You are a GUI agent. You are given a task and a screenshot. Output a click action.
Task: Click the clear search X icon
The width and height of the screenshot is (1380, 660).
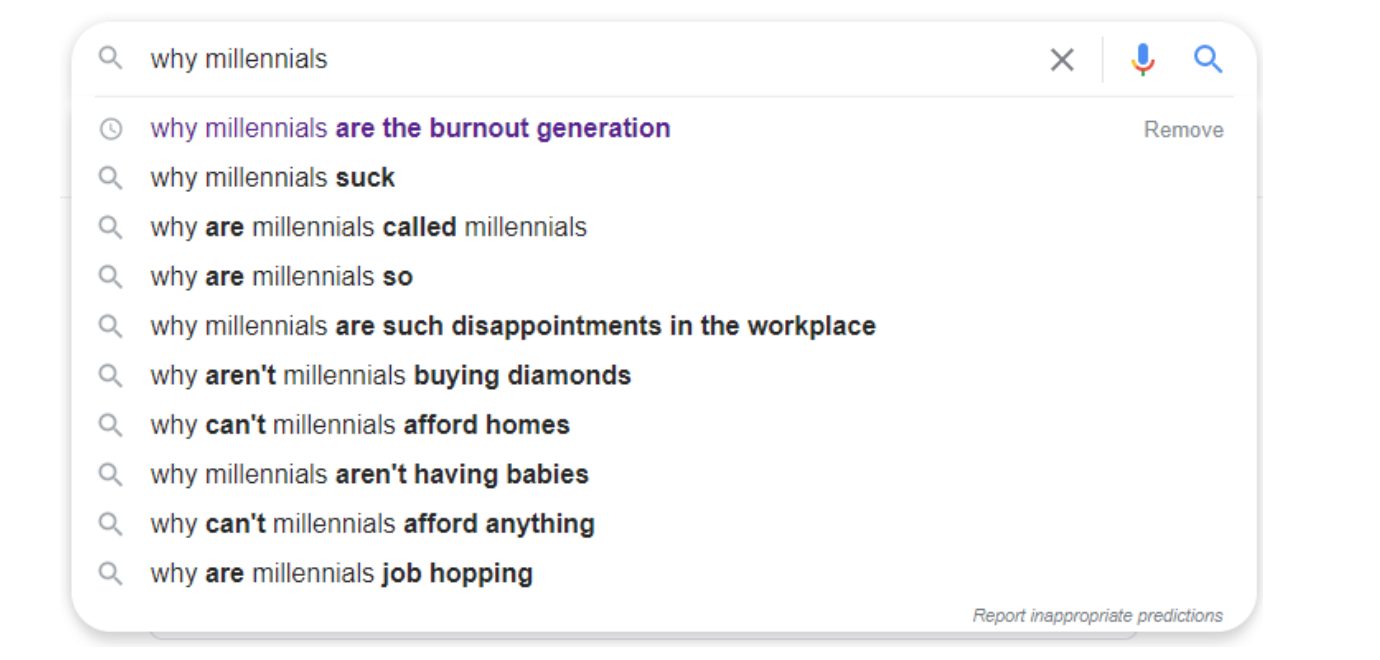coord(1062,60)
